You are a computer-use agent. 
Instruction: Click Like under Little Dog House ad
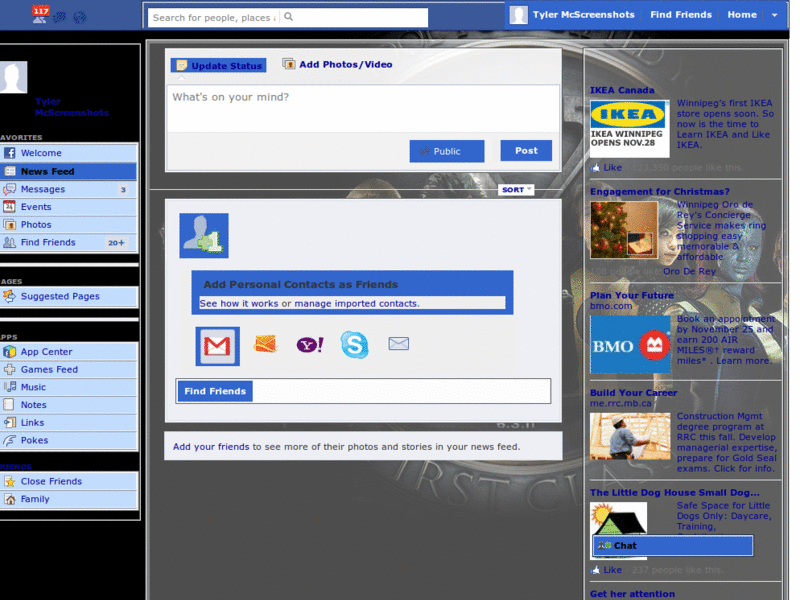point(606,570)
